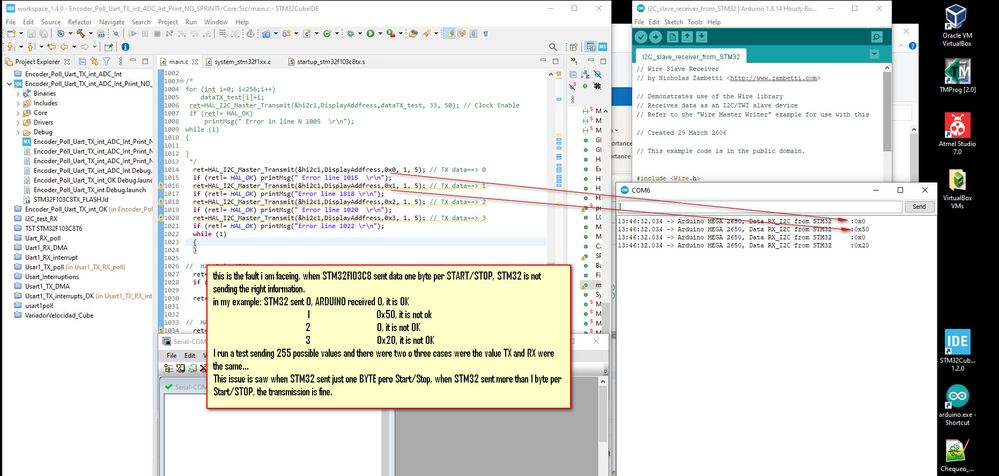The height and width of the screenshot is (476, 999).
Task: Open Arduino tab menu dropdown arrow
Action: tap(874, 54)
